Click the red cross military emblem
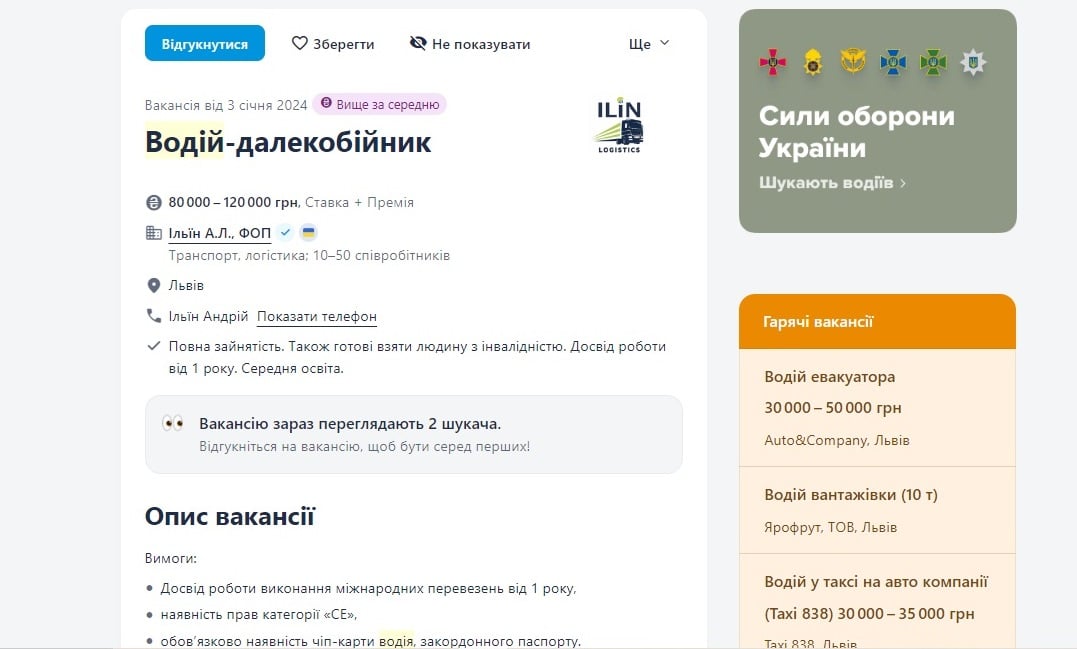Screen dimensions: 1077x649 point(773,63)
